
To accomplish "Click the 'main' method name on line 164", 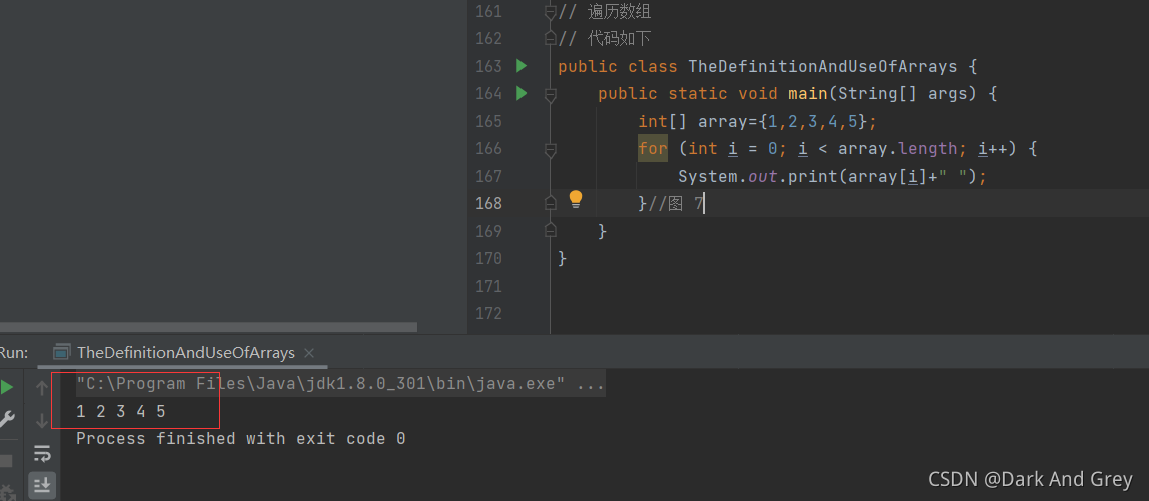I will [x=808, y=94].
